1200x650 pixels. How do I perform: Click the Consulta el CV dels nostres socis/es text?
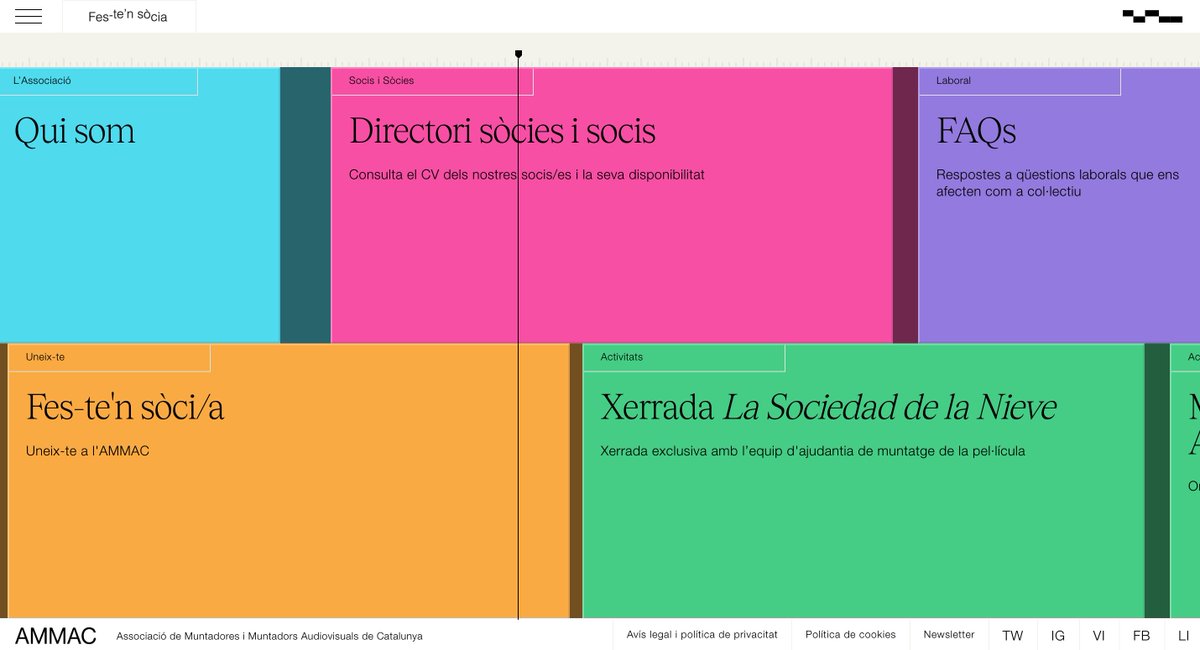pyautogui.click(x=527, y=175)
